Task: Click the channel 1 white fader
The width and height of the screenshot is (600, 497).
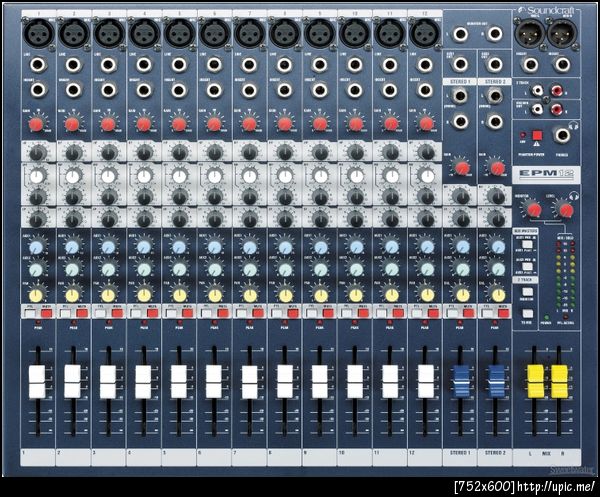Action: (38, 381)
